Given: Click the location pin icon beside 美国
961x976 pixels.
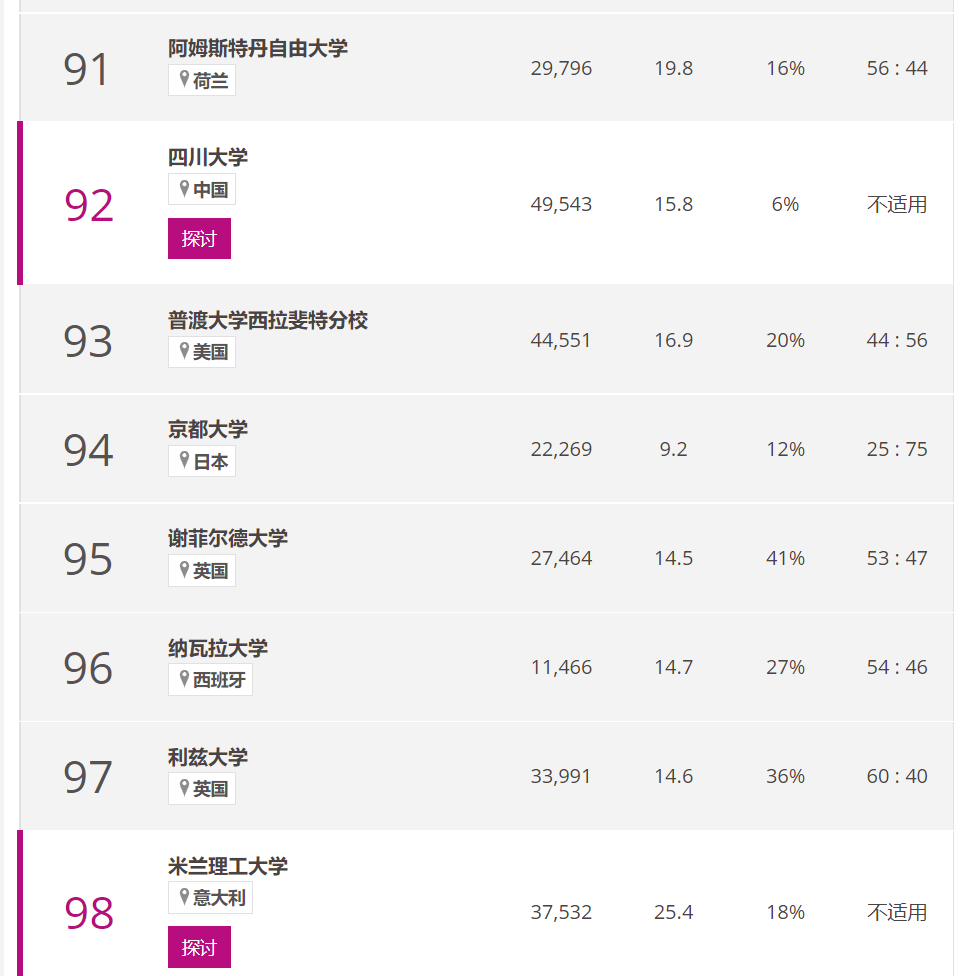Looking at the screenshot, I should click(x=184, y=351).
